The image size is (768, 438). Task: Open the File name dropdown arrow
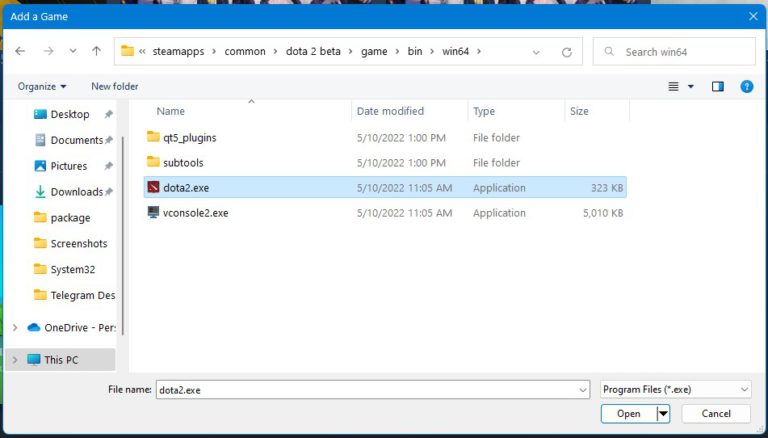(583, 390)
